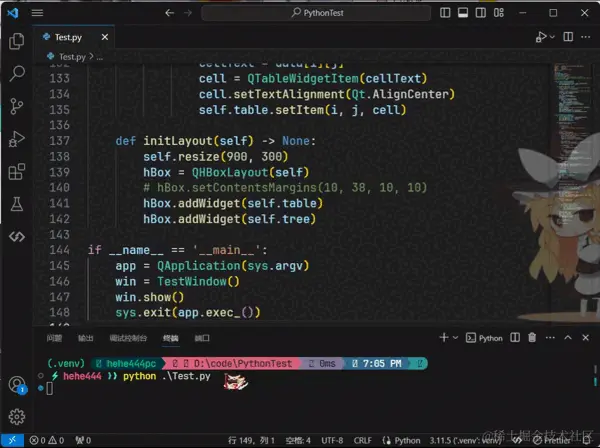Open the Source Control view
Viewport: 600px width, 448px height.
17,106
